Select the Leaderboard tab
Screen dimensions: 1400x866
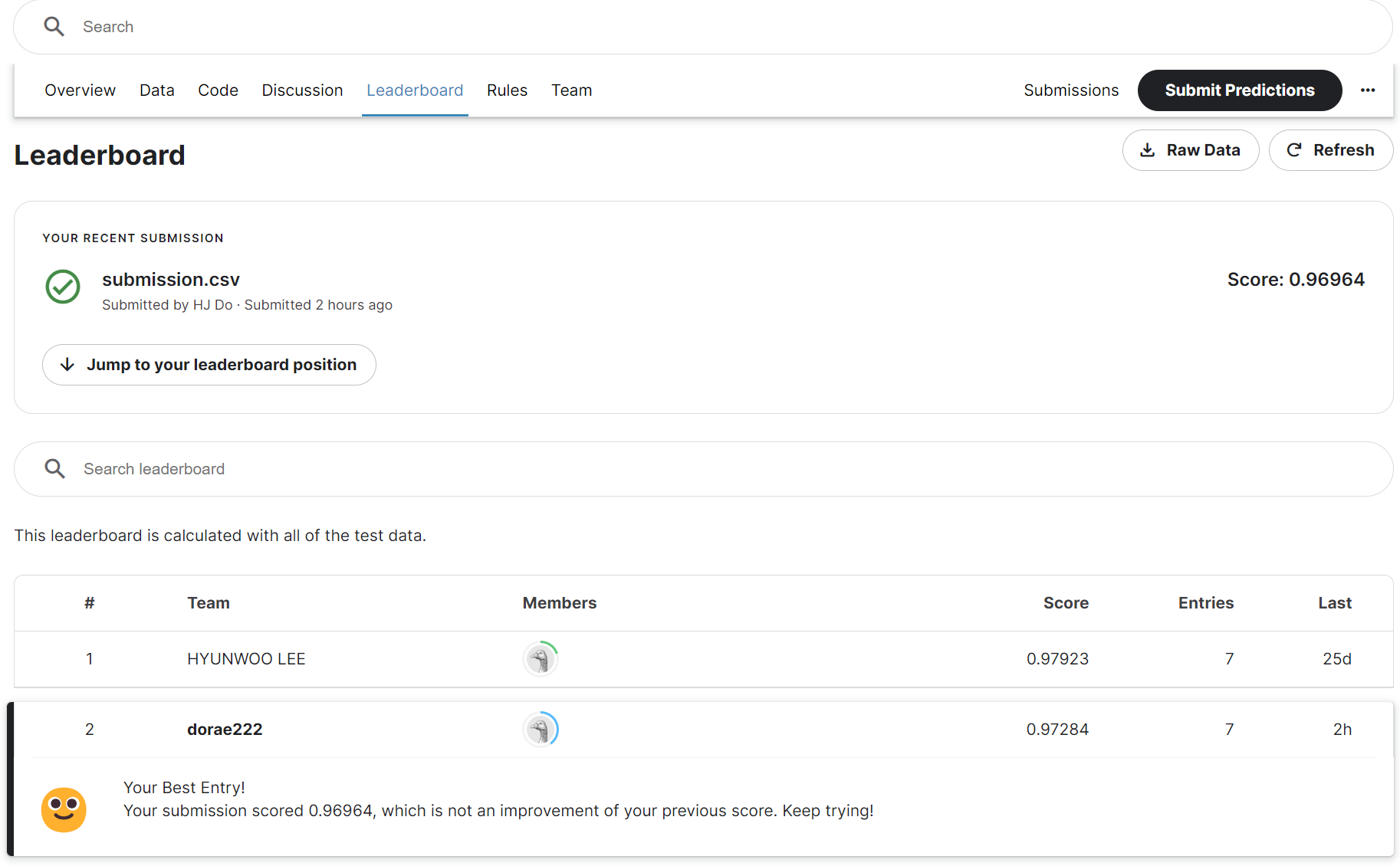pyautogui.click(x=415, y=90)
